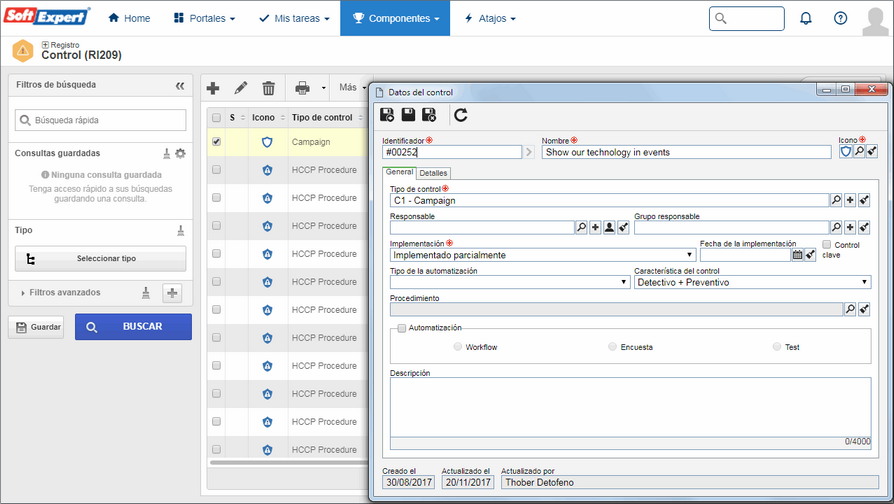The image size is (894, 504).
Task: Toggle the select-all checkbox in list header
Action: (216, 117)
